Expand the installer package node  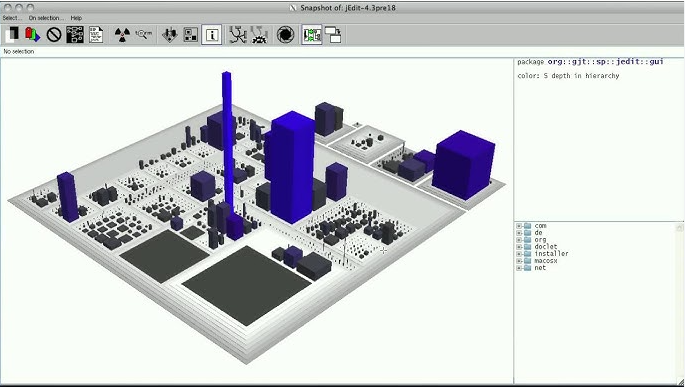pyautogui.click(x=519, y=254)
